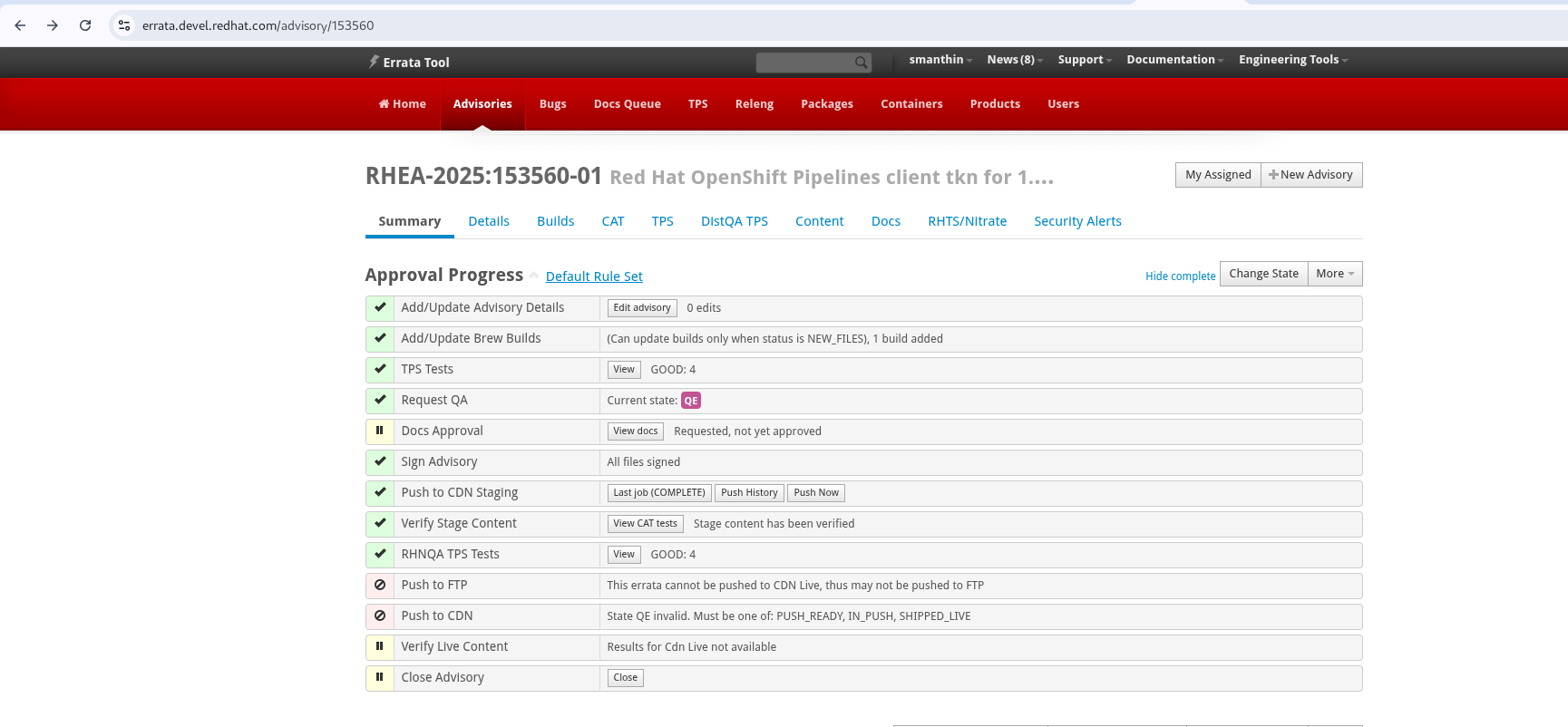Click check icon beside RHNQA TPS Tests

coord(380,554)
